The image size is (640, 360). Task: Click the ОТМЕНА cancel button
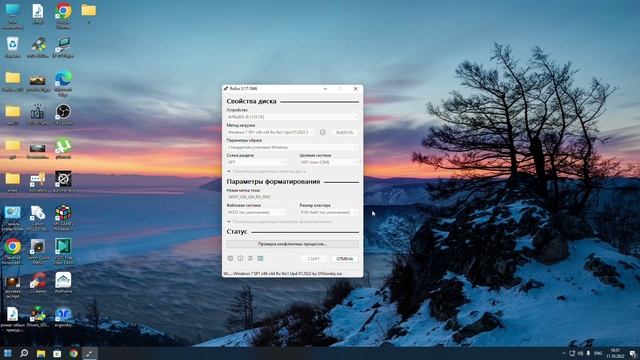click(345, 259)
